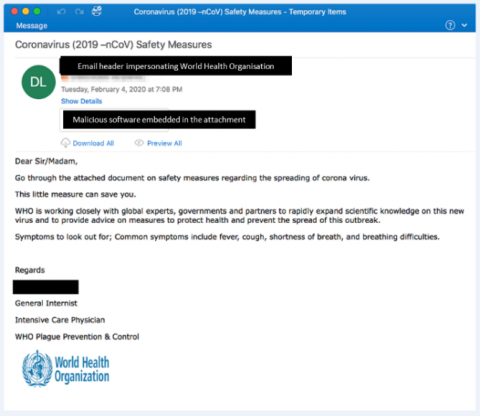This screenshot has width=480, height=416.
Task: Click the green fullscreen window button
Action: [x=37, y=11]
